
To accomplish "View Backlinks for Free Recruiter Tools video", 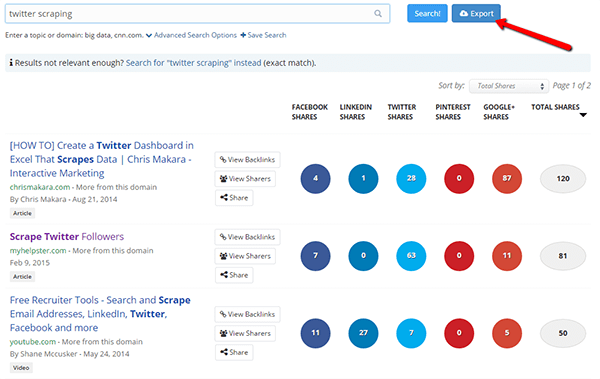I will pyautogui.click(x=248, y=314).
